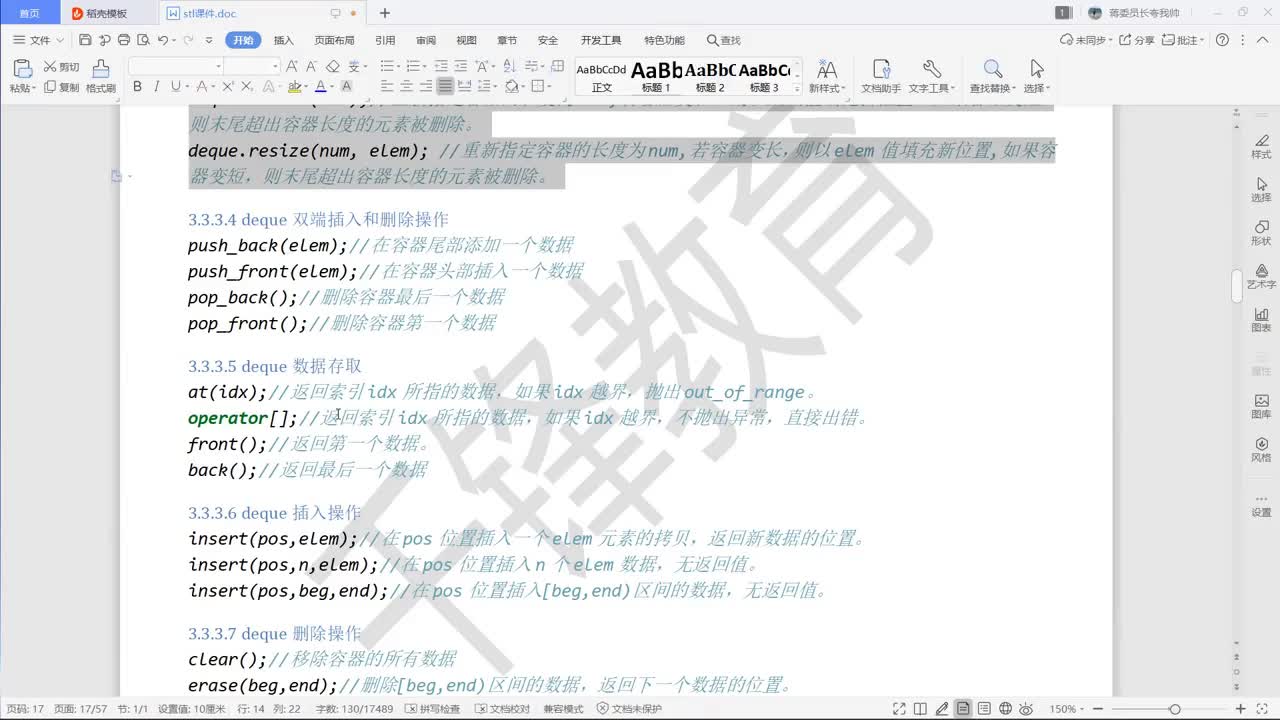Open the font color picker
Screen dimensions: 1280x720
[x=322, y=87]
